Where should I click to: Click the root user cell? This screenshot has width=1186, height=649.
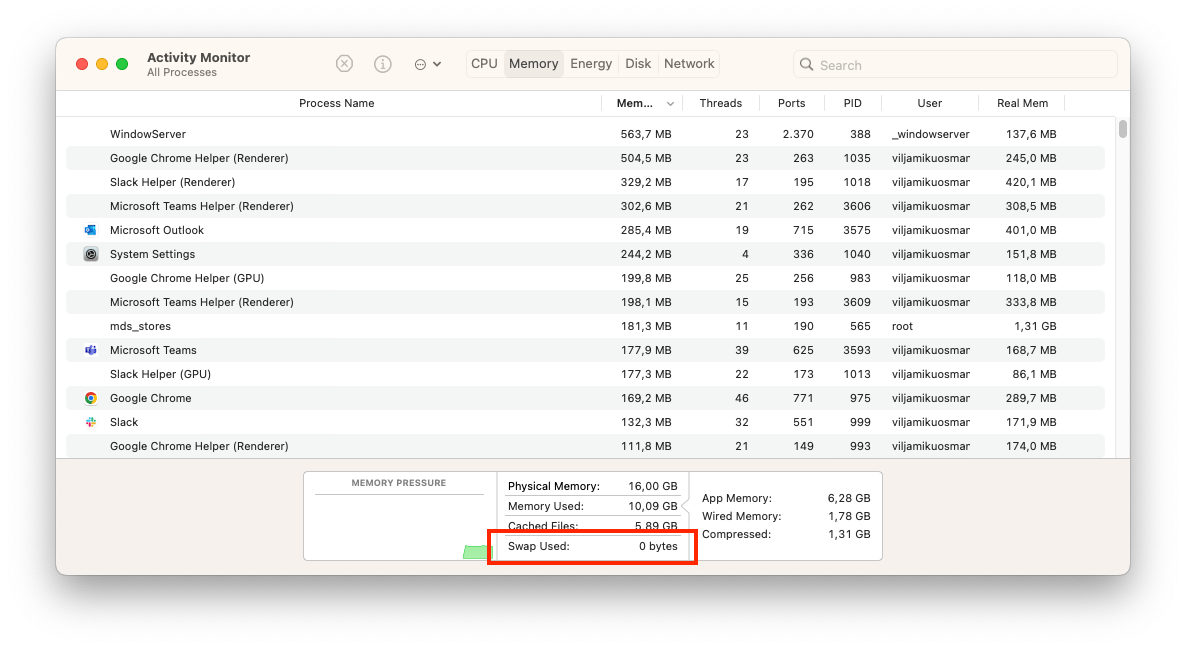(902, 326)
